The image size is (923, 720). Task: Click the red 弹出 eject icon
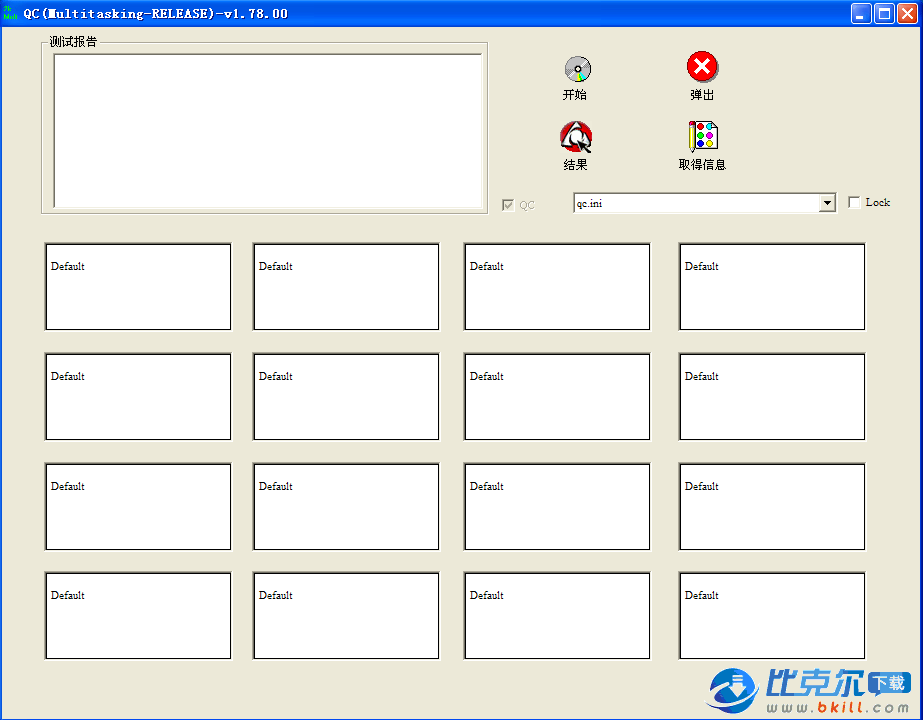pyautogui.click(x=702, y=67)
